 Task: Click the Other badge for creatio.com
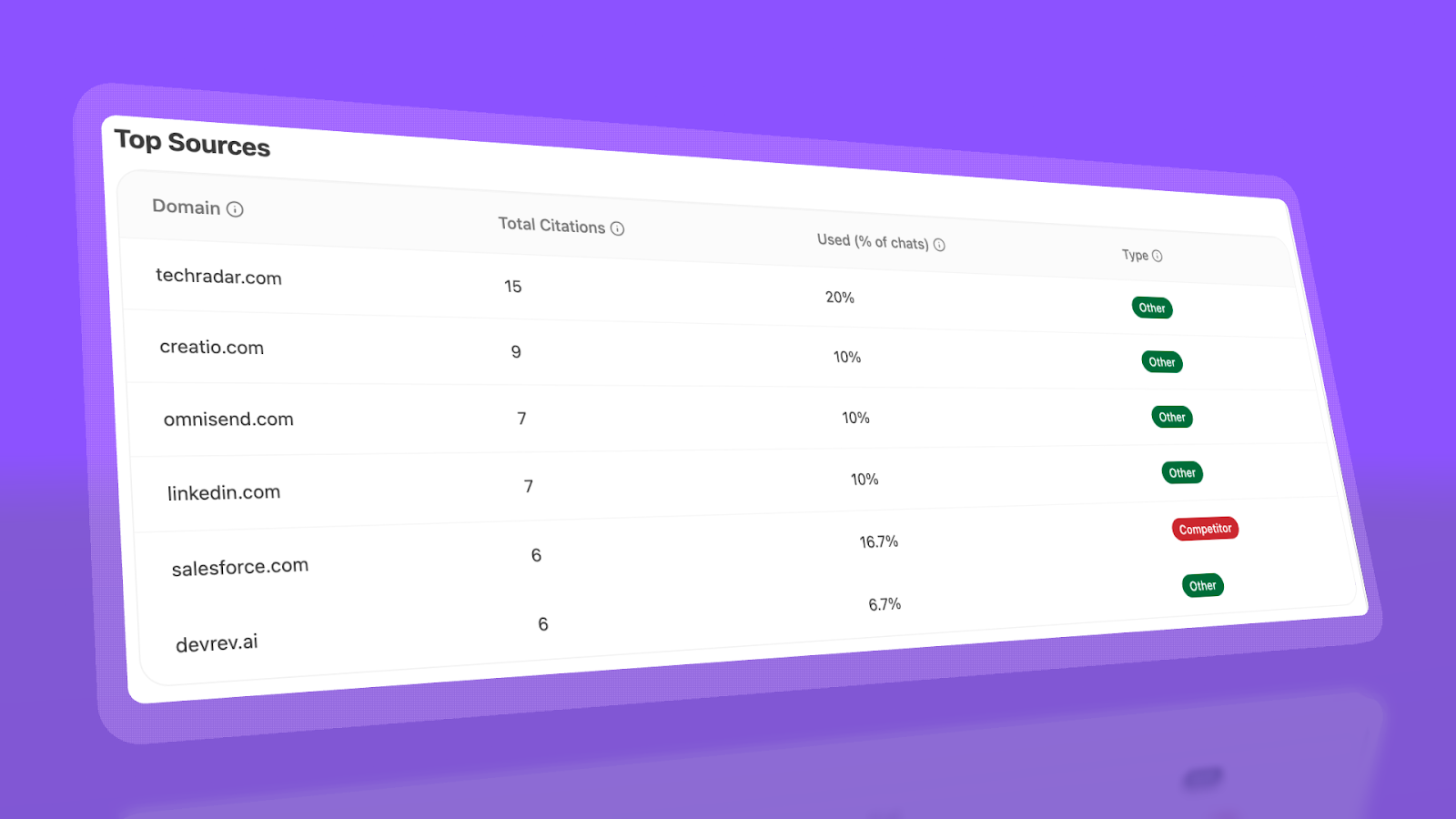[x=1161, y=361]
